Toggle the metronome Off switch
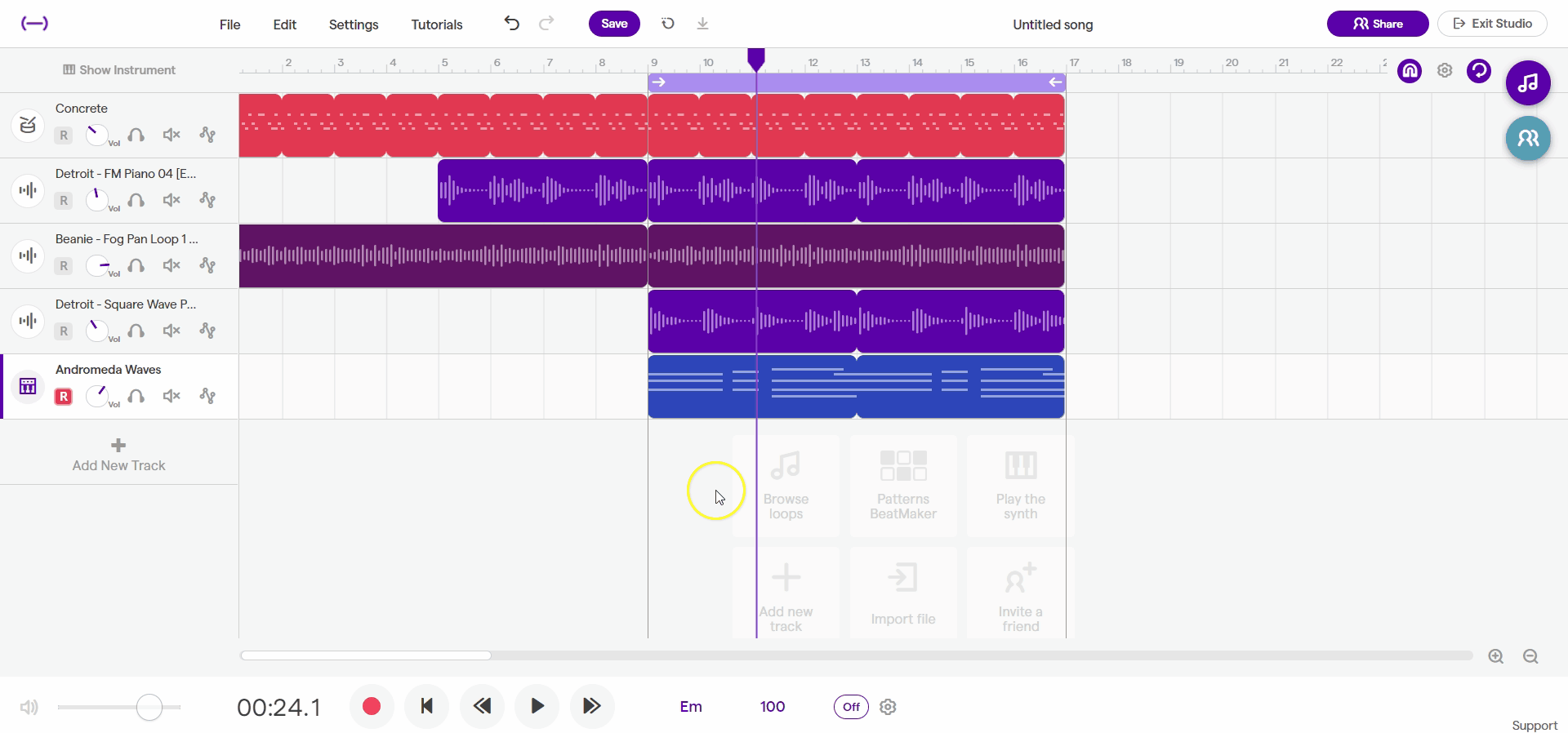1568x733 pixels. point(851,707)
